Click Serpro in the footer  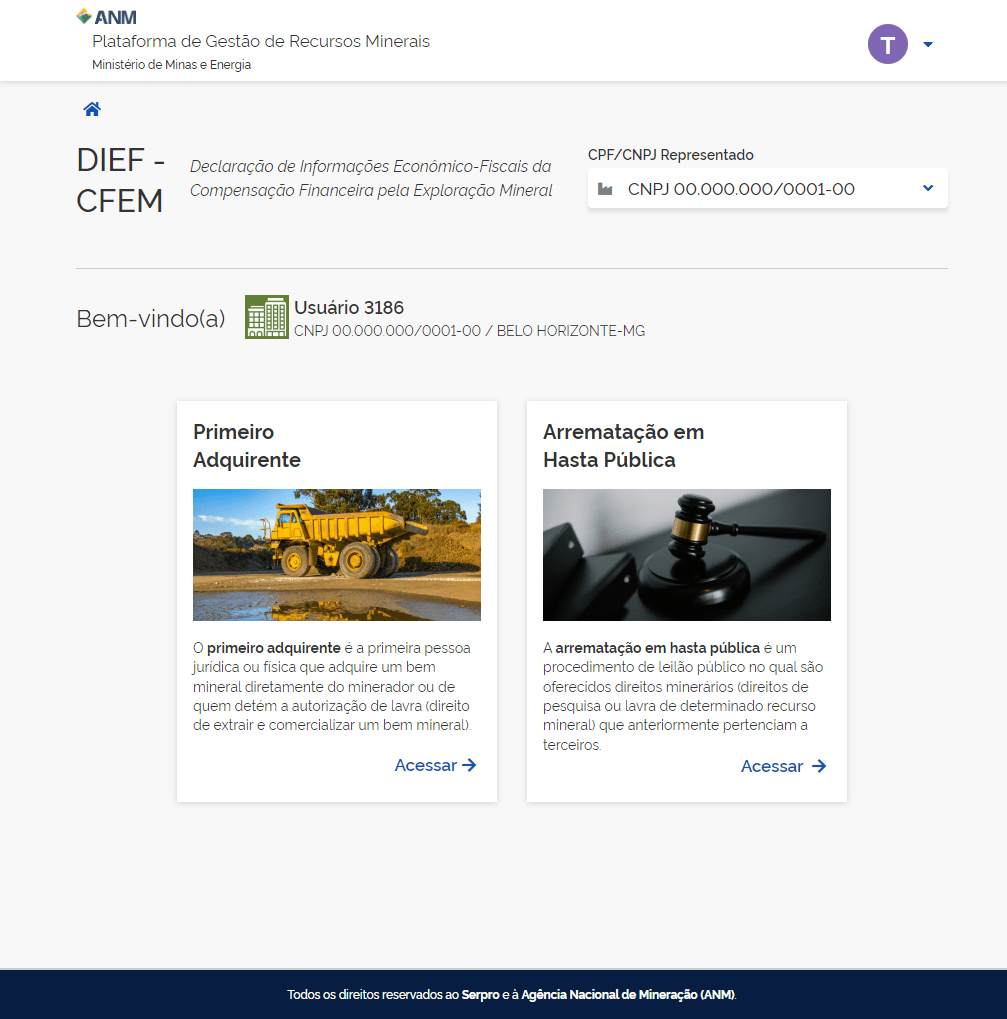pos(481,995)
